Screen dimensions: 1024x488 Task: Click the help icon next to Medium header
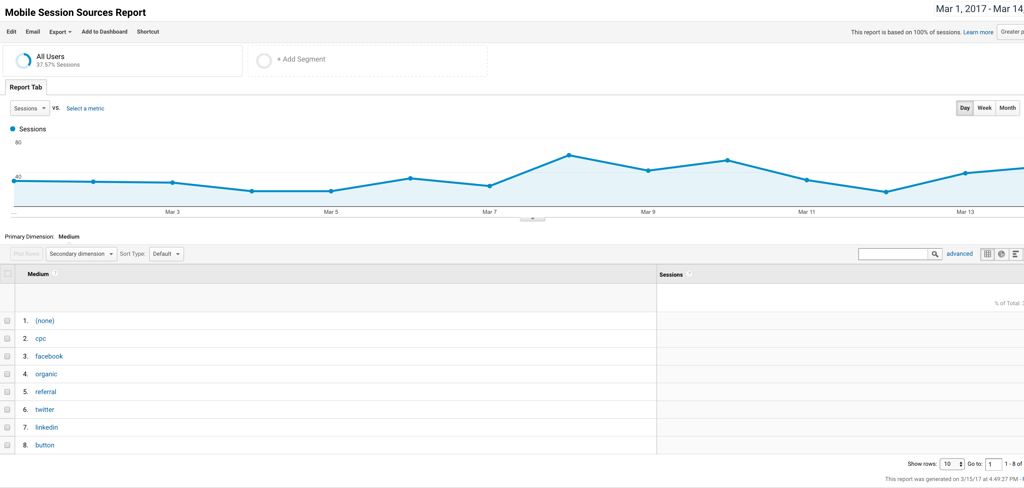coord(56,274)
